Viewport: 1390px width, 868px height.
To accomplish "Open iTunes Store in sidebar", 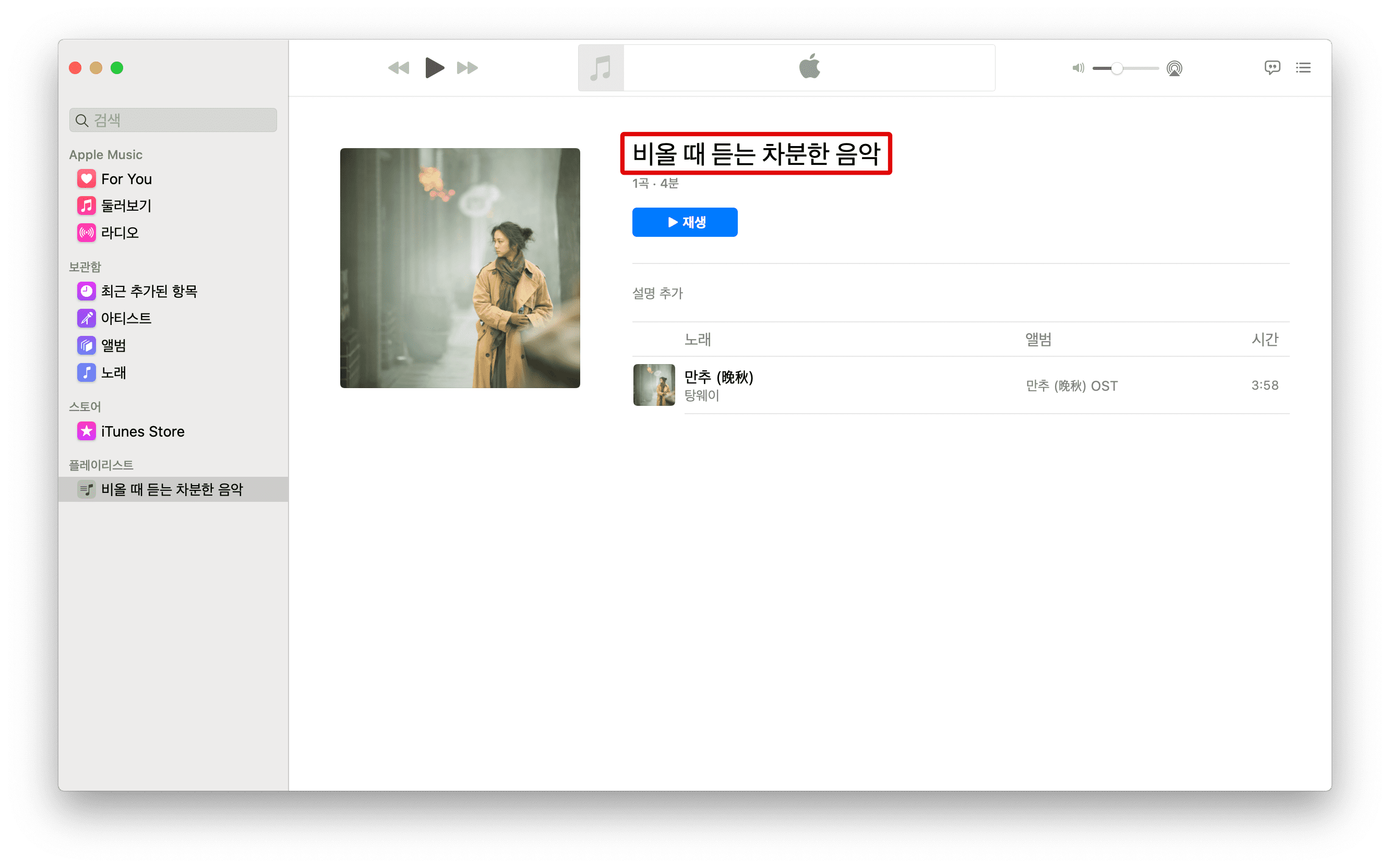I will (142, 431).
